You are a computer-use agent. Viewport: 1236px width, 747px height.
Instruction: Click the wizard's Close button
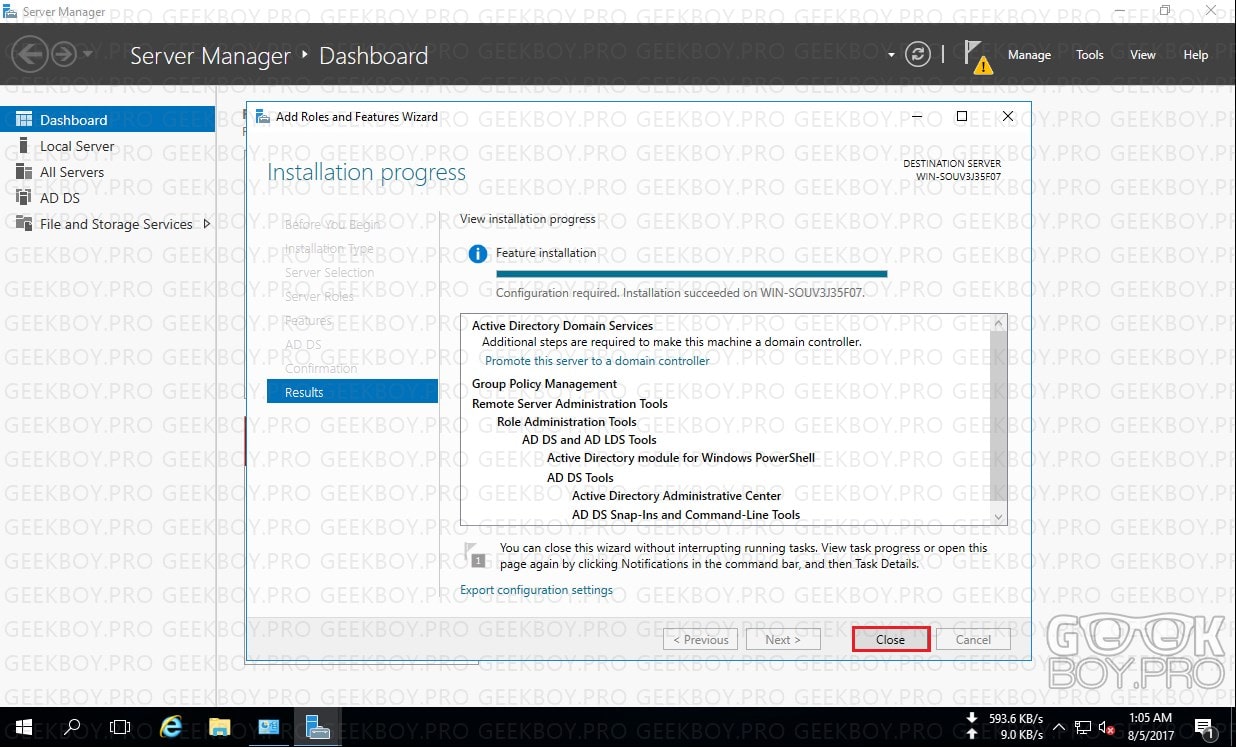pos(890,640)
